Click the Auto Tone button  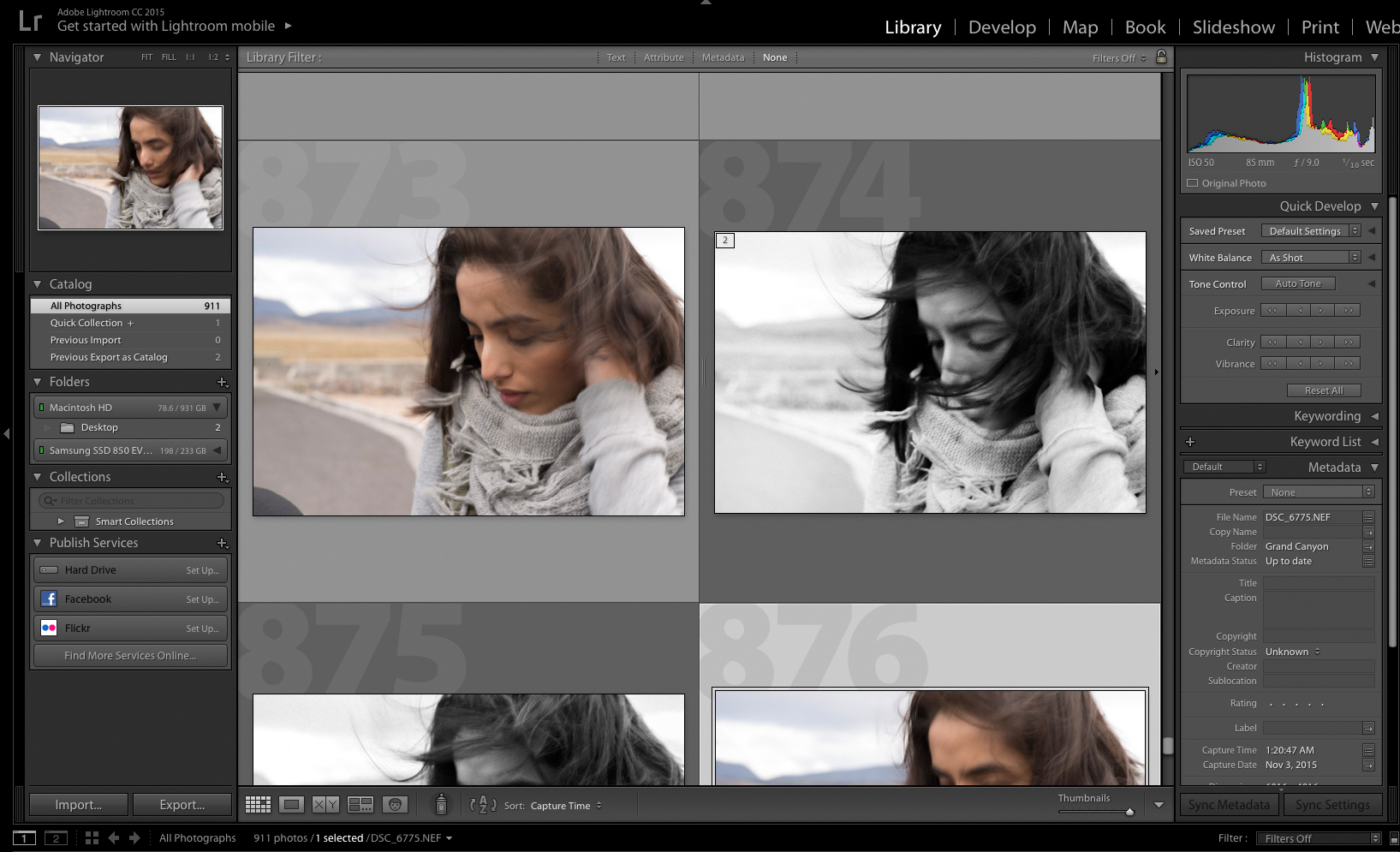(1298, 283)
